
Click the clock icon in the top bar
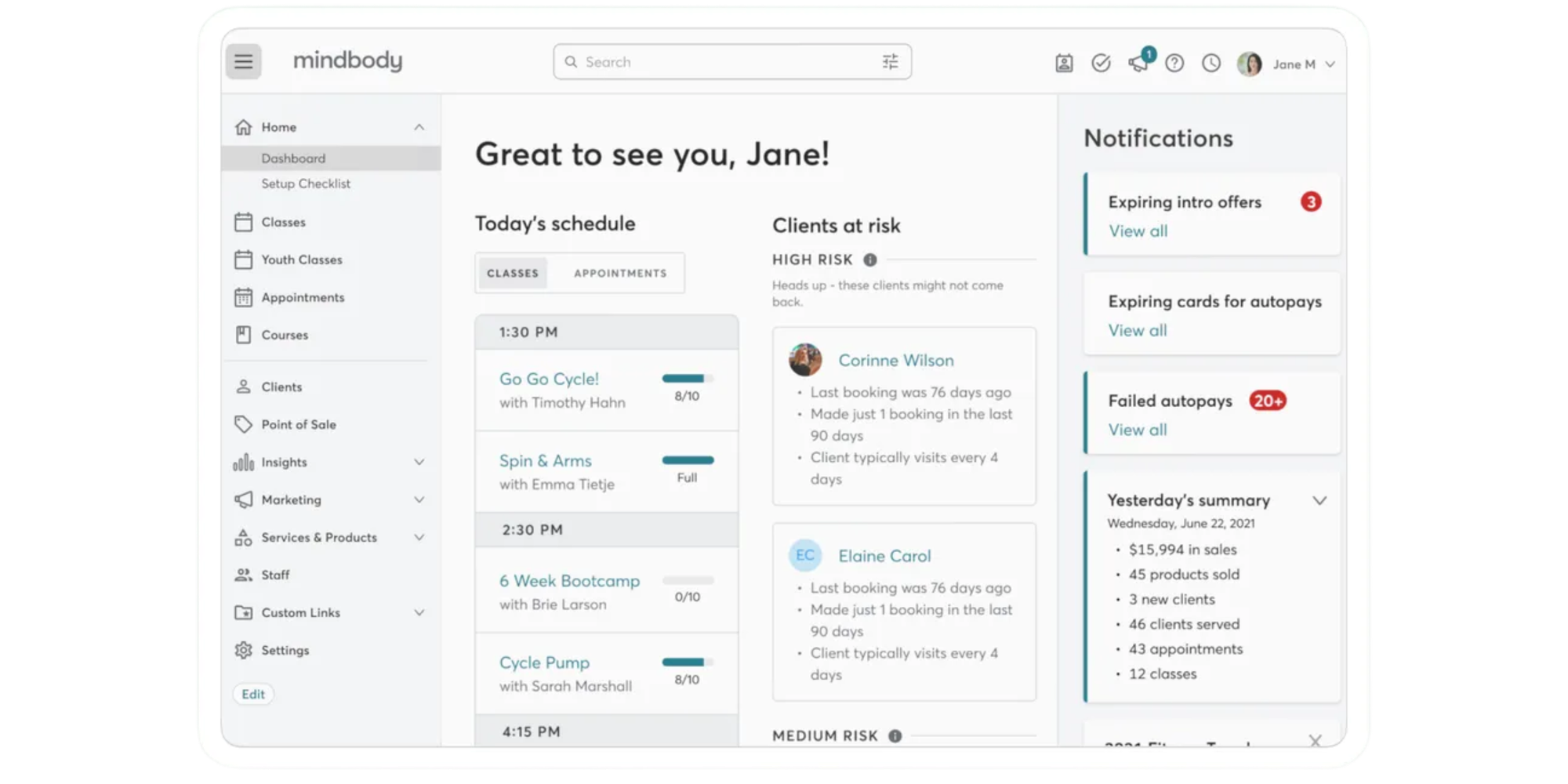coord(1210,63)
